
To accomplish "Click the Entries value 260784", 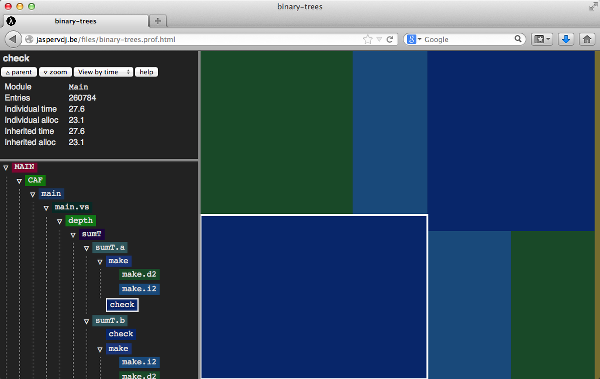I will coord(82,98).
